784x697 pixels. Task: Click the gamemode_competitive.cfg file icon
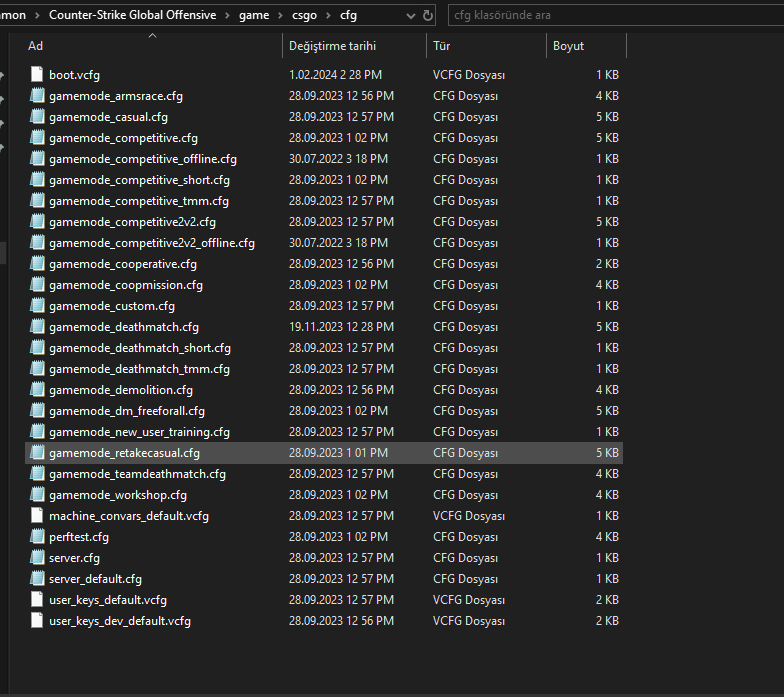pyautogui.click(x=37, y=138)
